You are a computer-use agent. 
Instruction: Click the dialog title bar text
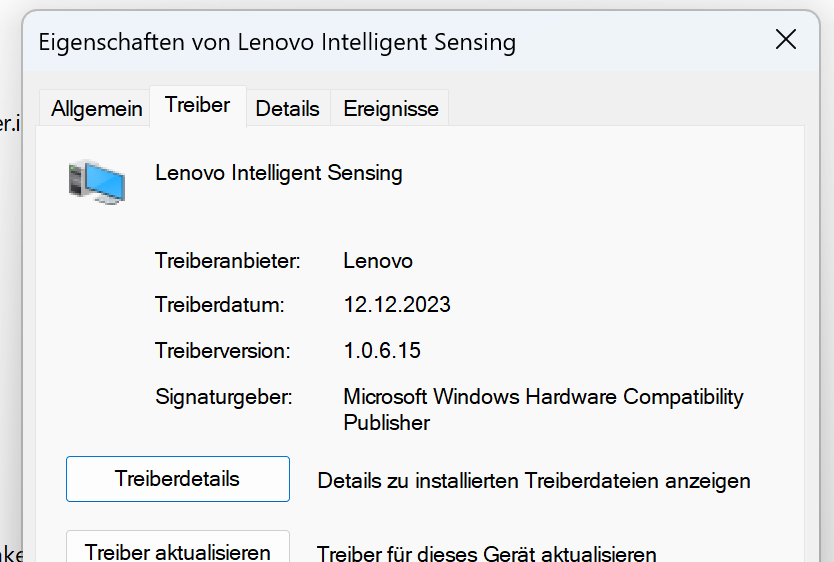277,42
